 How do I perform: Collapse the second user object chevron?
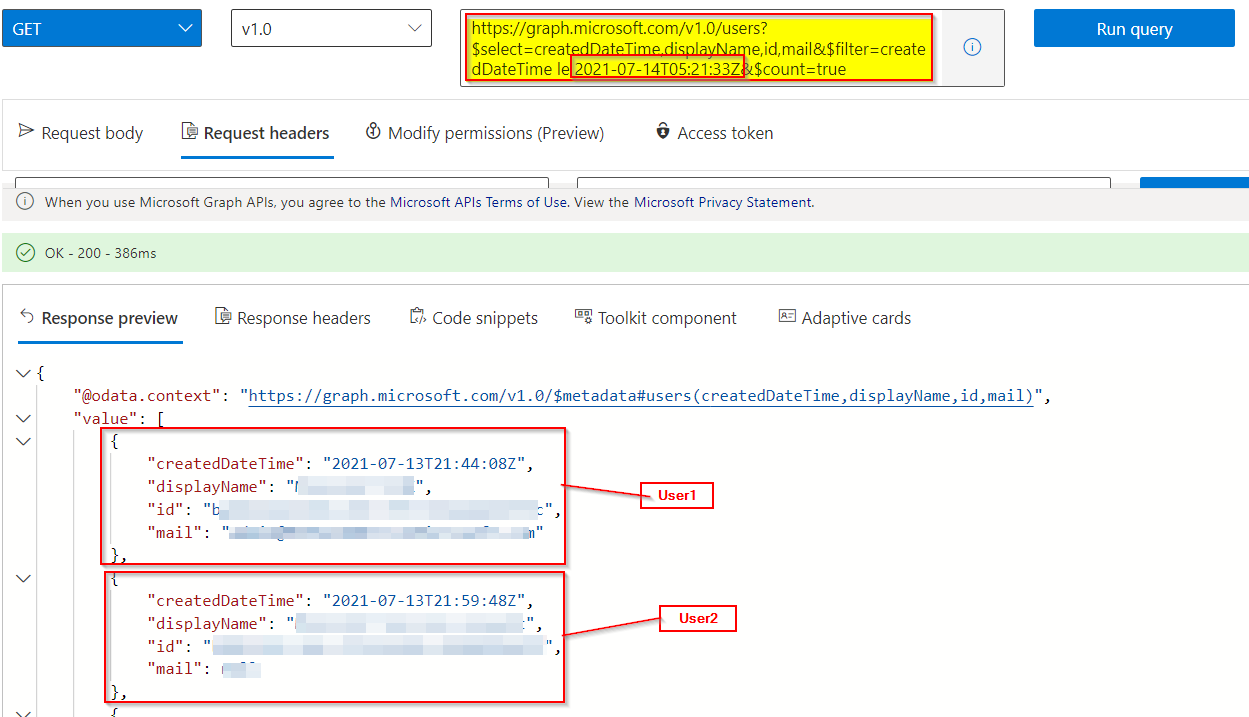(23, 578)
